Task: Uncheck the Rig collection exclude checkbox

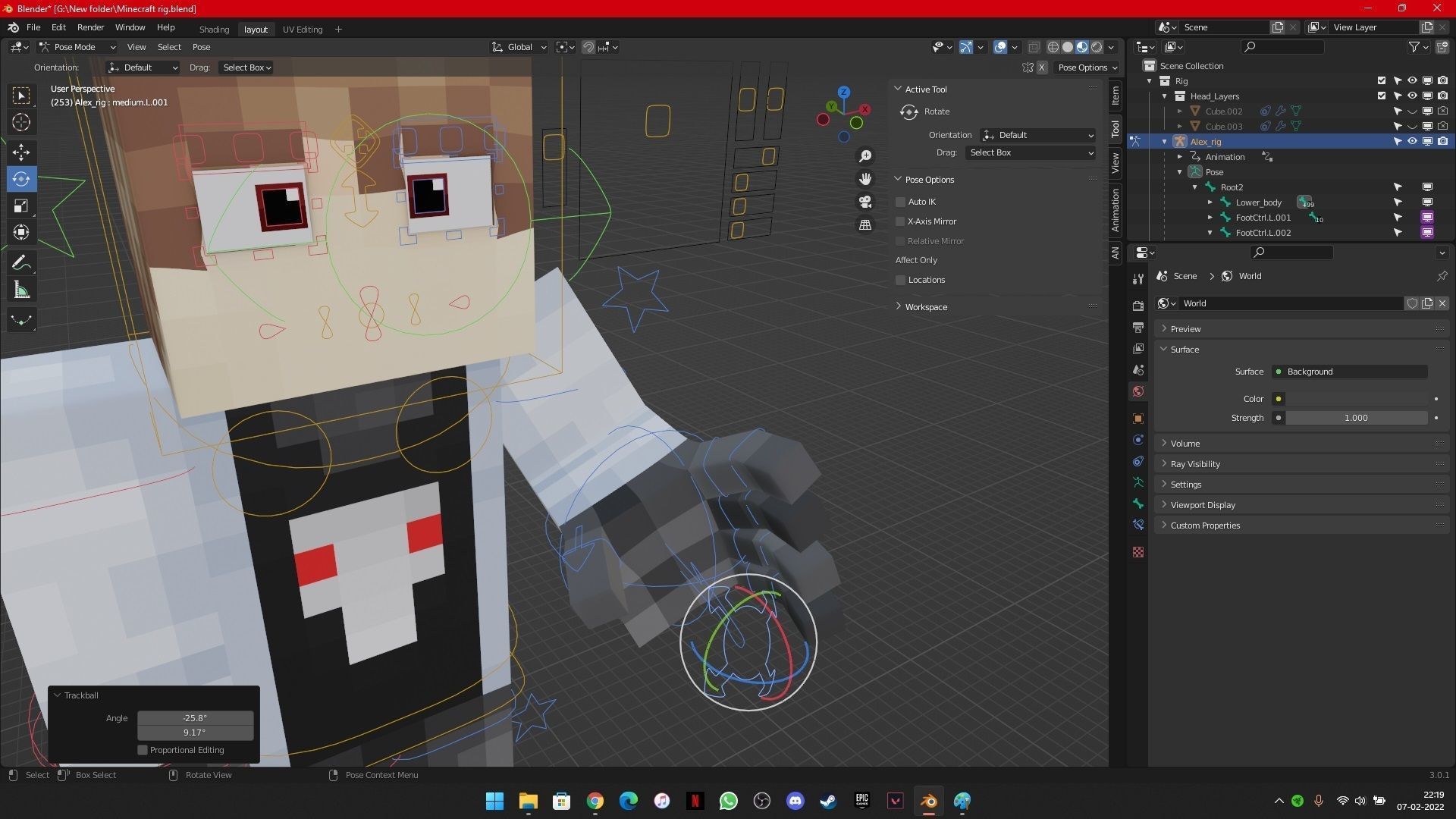Action: (1382, 80)
